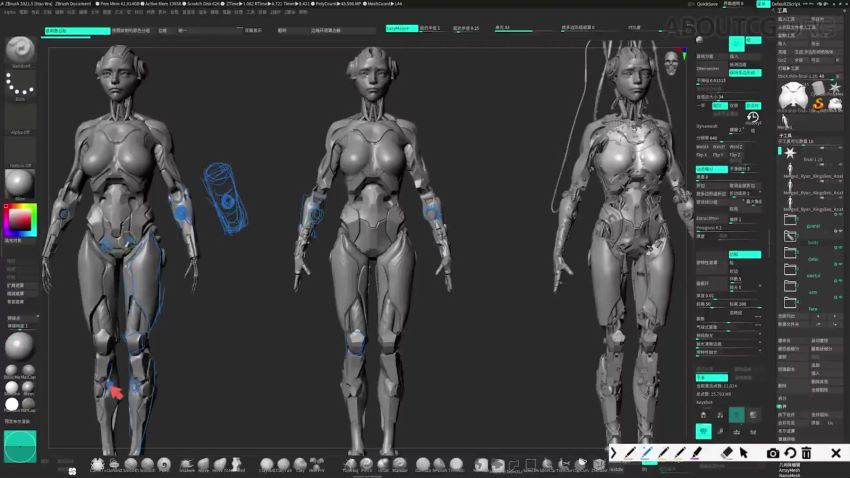Delete annotations with the trash icon
Image resolution: width=850 pixels, height=478 pixels.
[807, 453]
